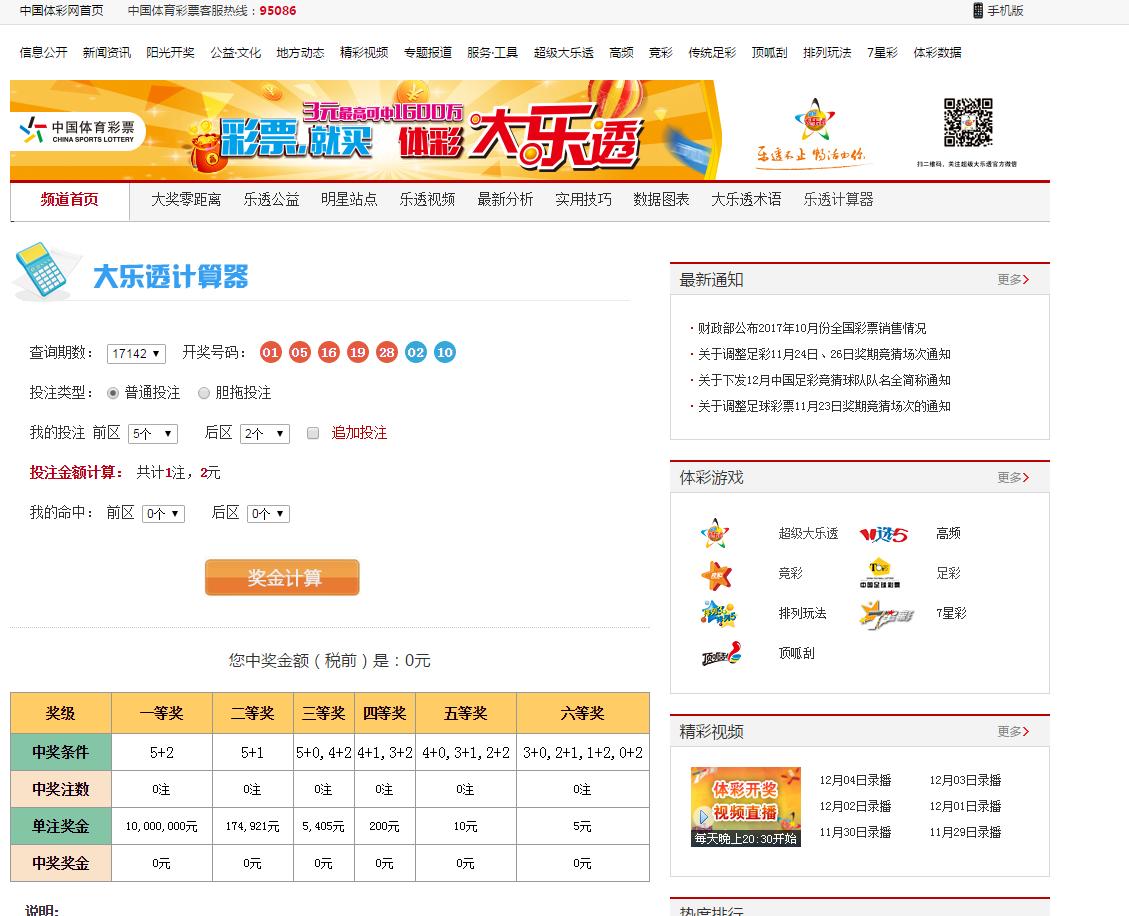Select the 普通投注 radio button
Image resolution: width=1129 pixels, height=916 pixels.
[x=113, y=393]
